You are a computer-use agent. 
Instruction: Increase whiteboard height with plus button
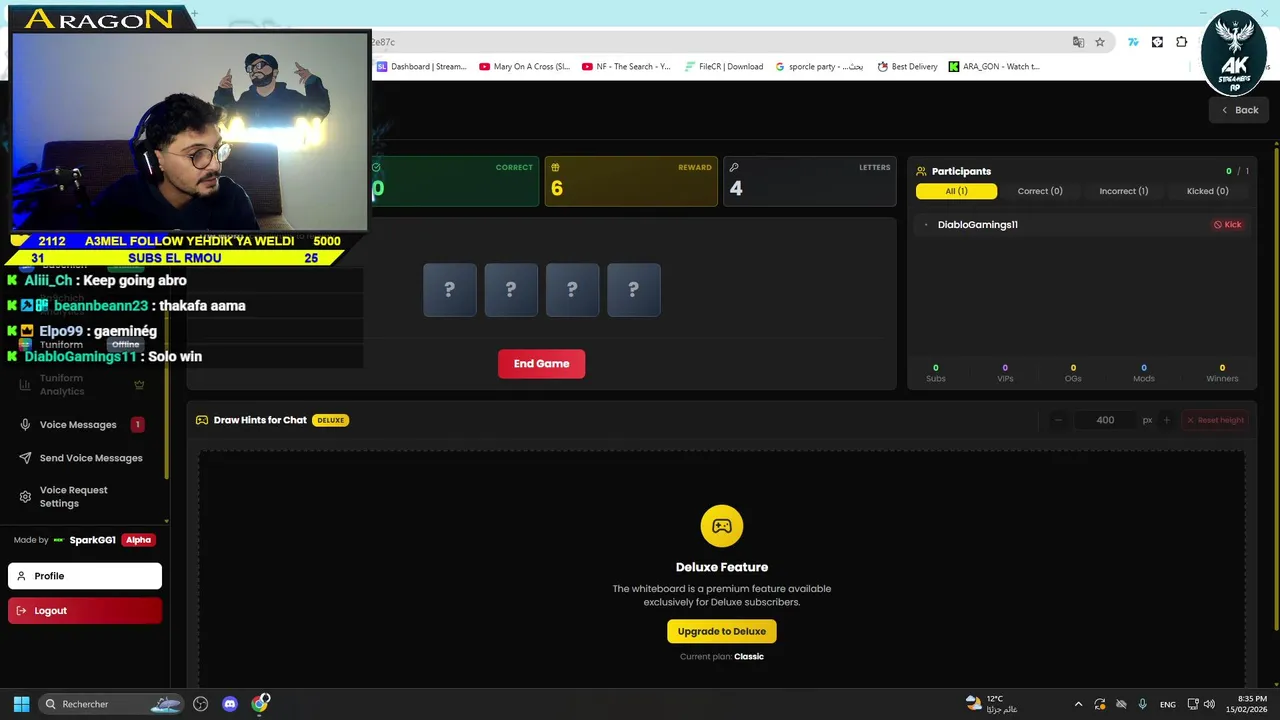click(1166, 420)
